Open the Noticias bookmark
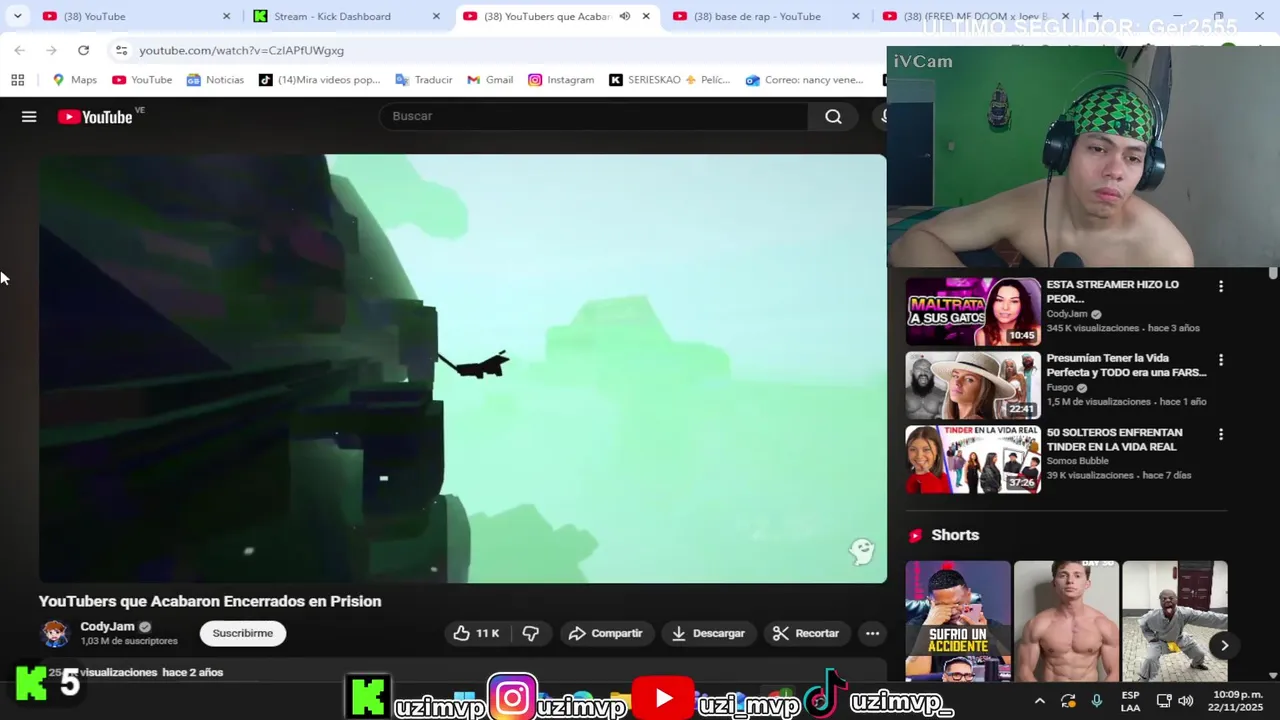Screen dimensions: 1280x720 [214, 80]
